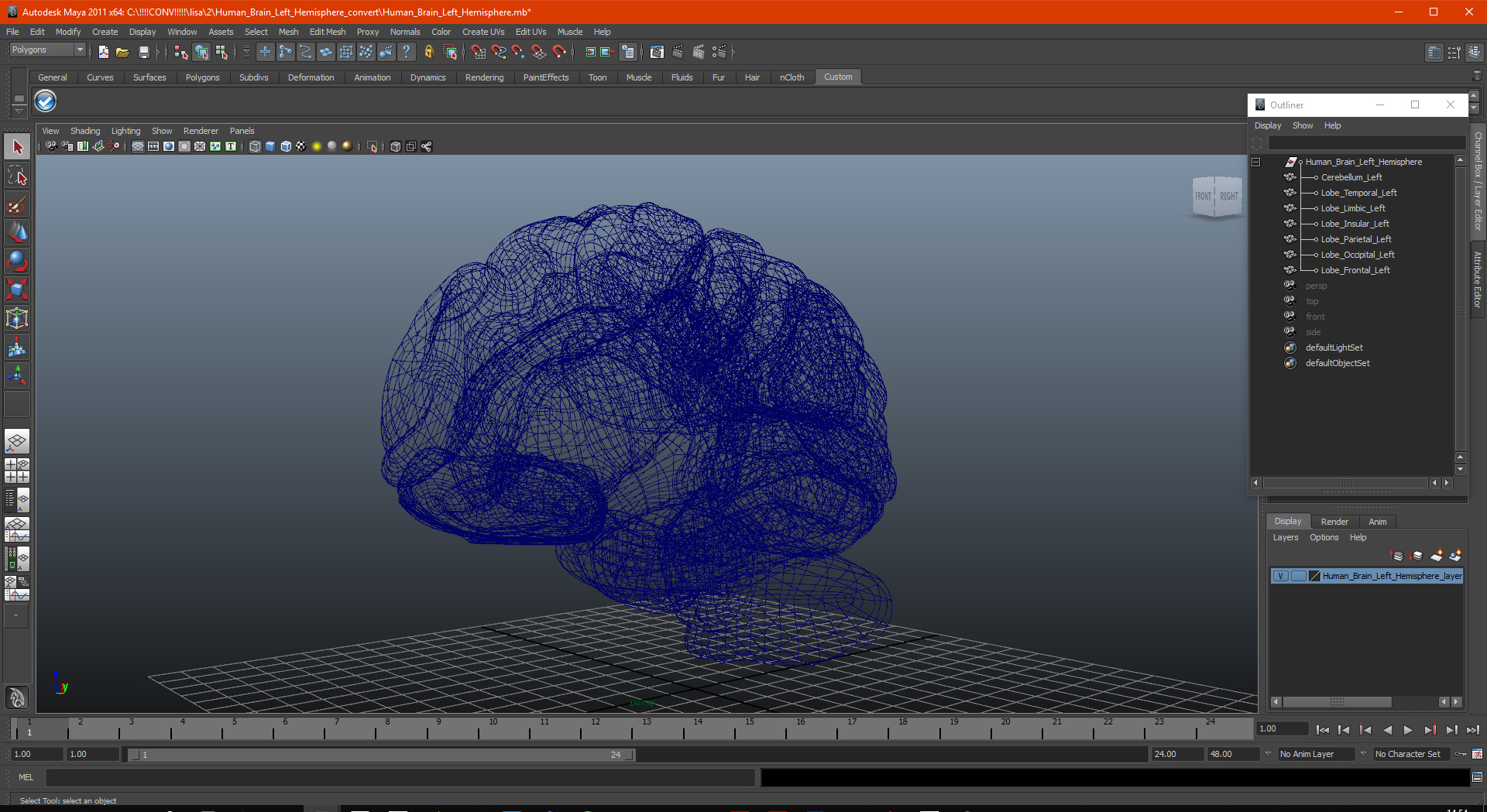
Task: Toggle display type box of brain layer
Action: point(1298,576)
